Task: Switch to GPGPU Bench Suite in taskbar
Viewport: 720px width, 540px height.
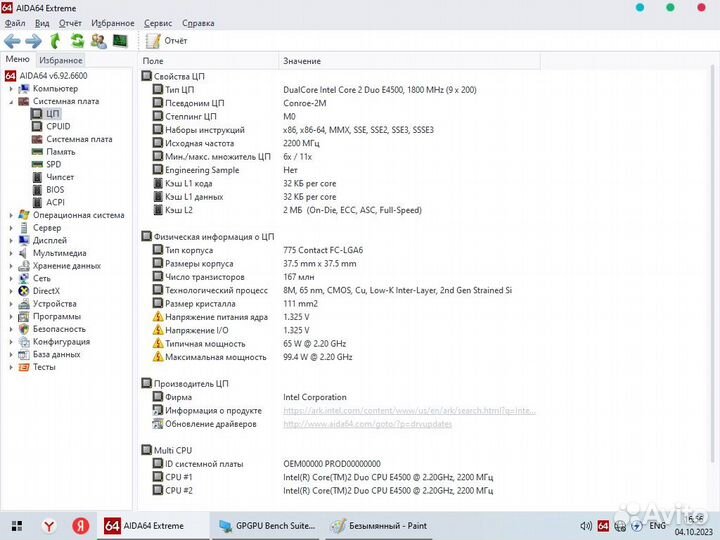Action: pyautogui.click(x=267, y=525)
